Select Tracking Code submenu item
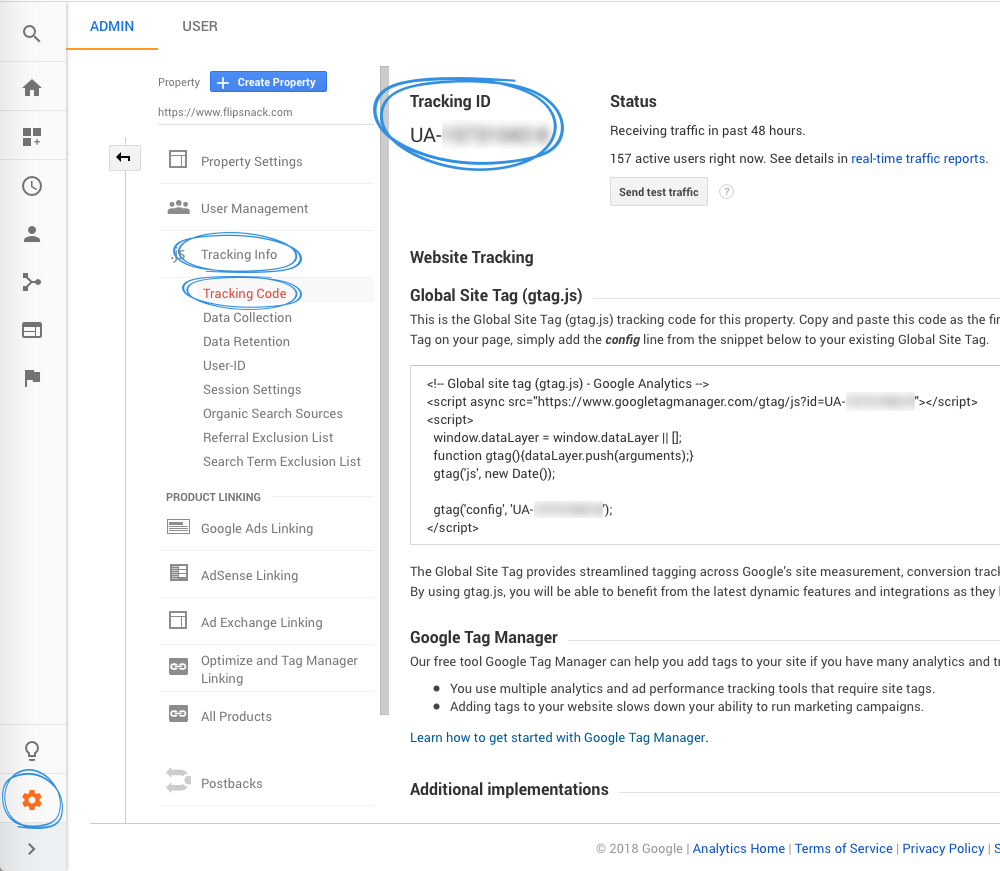The image size is (1000, 871). [x=244, y=293]
